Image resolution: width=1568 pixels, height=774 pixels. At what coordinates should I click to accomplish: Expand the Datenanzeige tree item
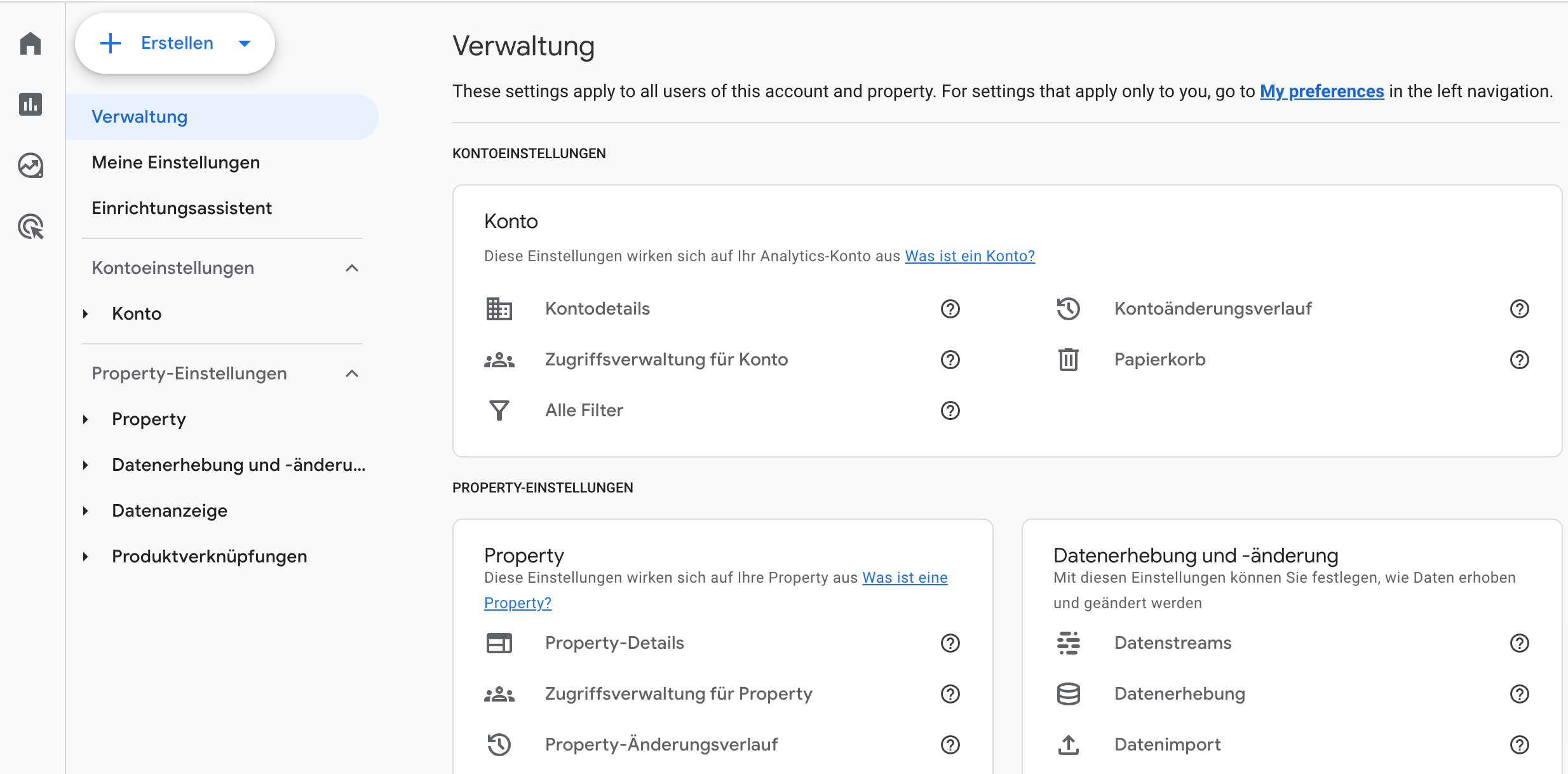click(86, 511)
